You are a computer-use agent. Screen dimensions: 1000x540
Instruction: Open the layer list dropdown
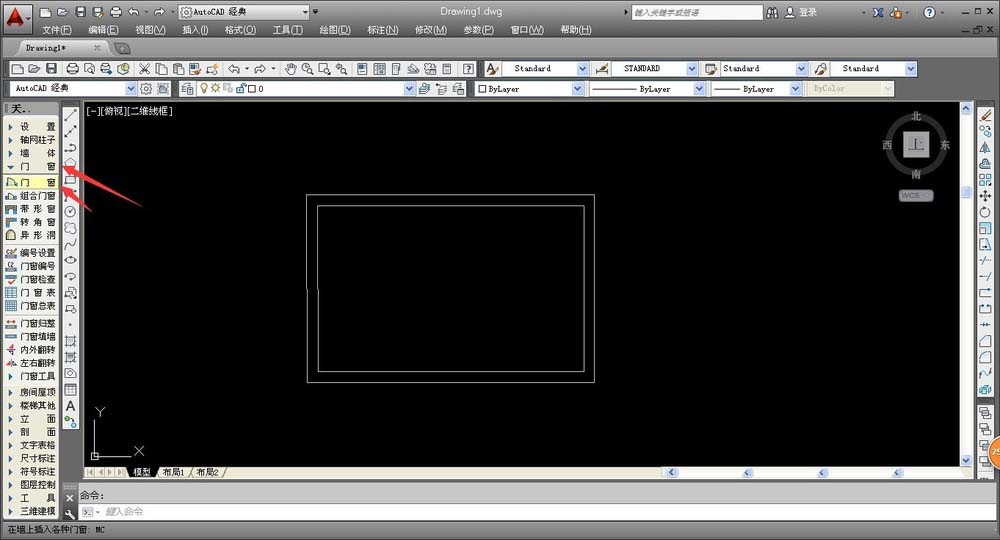coord(409,89)
